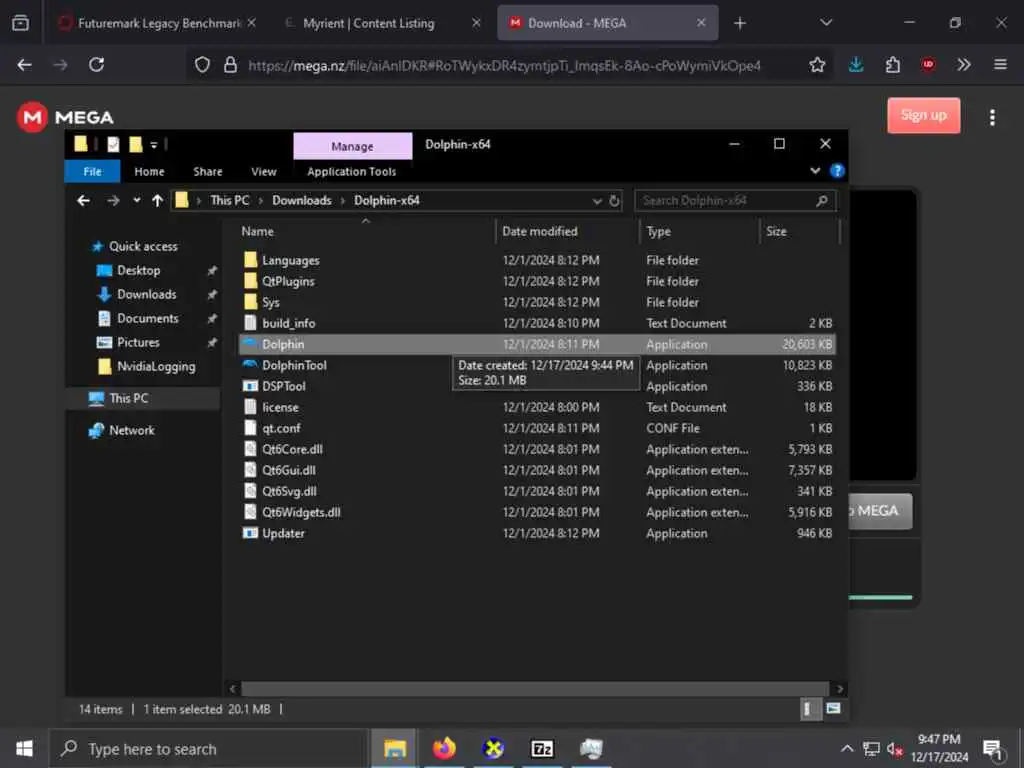Switch to the Home ribbon tab

point(150,172)
